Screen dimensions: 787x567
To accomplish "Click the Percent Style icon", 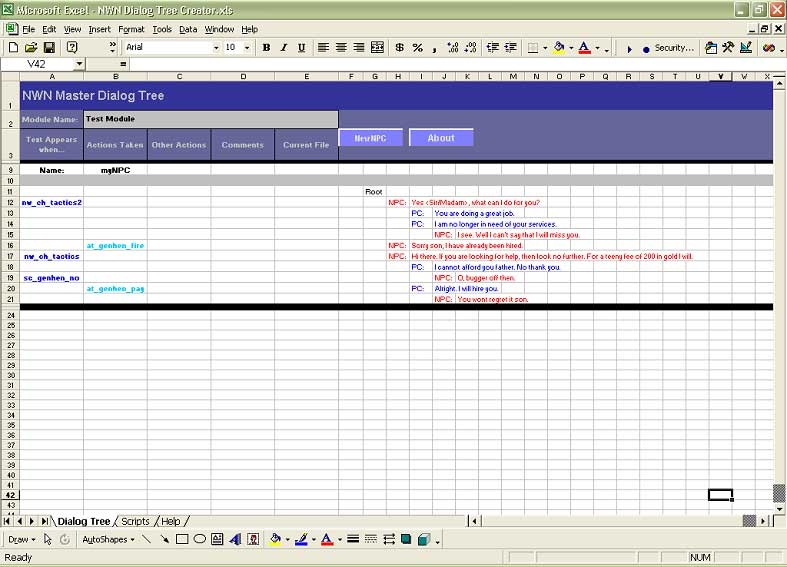I will (x=418, y=47).
